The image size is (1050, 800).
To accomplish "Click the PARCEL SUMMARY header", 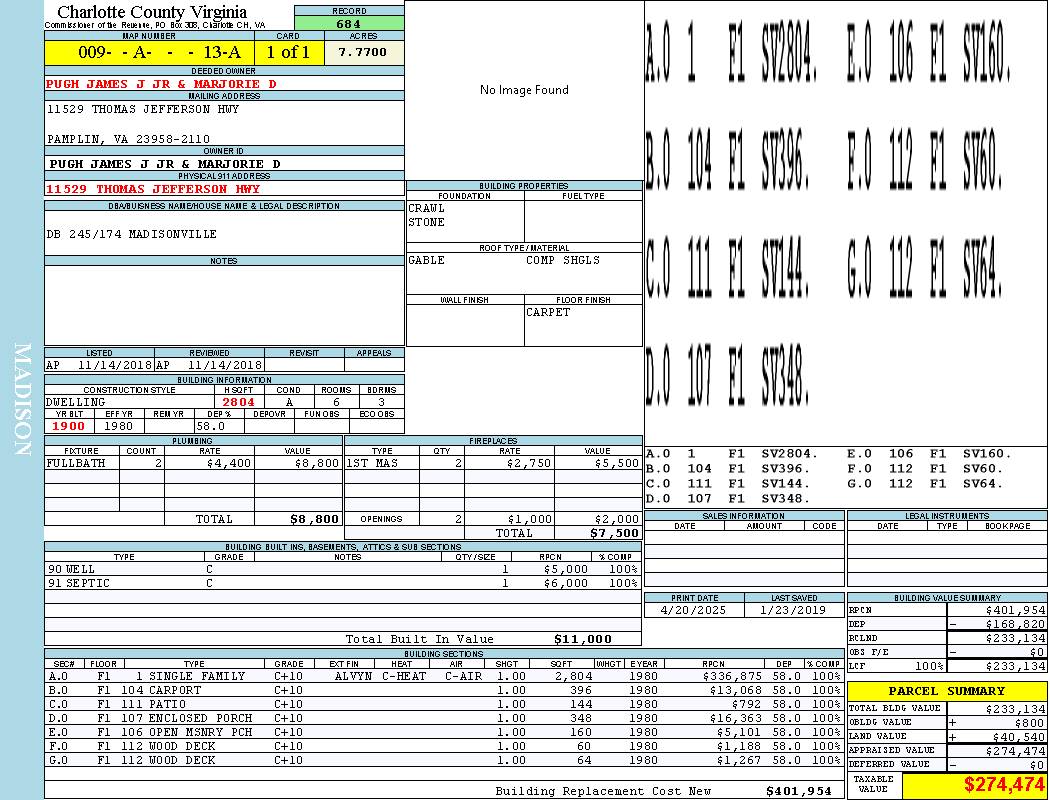I will point(947,691).
